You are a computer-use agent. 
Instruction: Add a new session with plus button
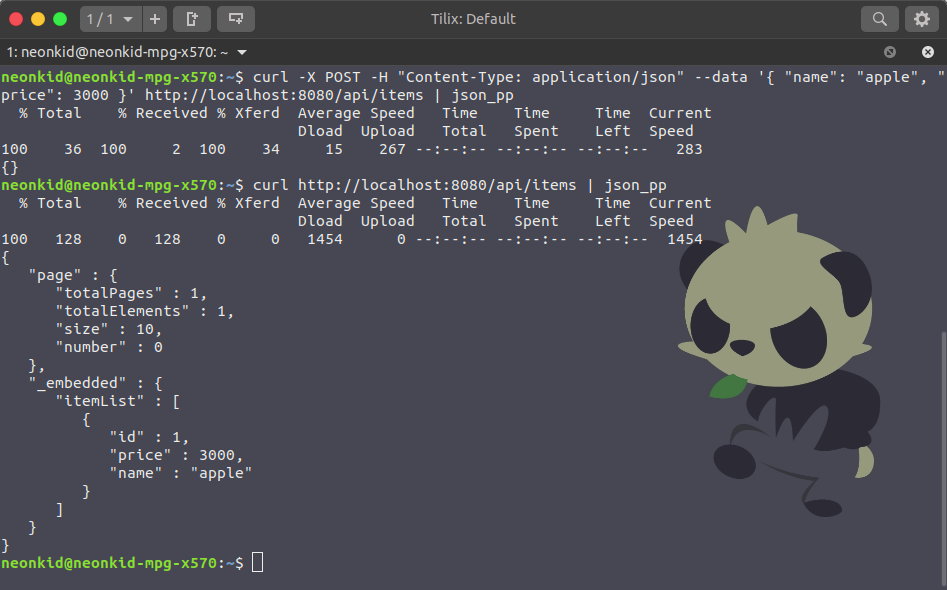pyautogui.click(x=155, y=19)
